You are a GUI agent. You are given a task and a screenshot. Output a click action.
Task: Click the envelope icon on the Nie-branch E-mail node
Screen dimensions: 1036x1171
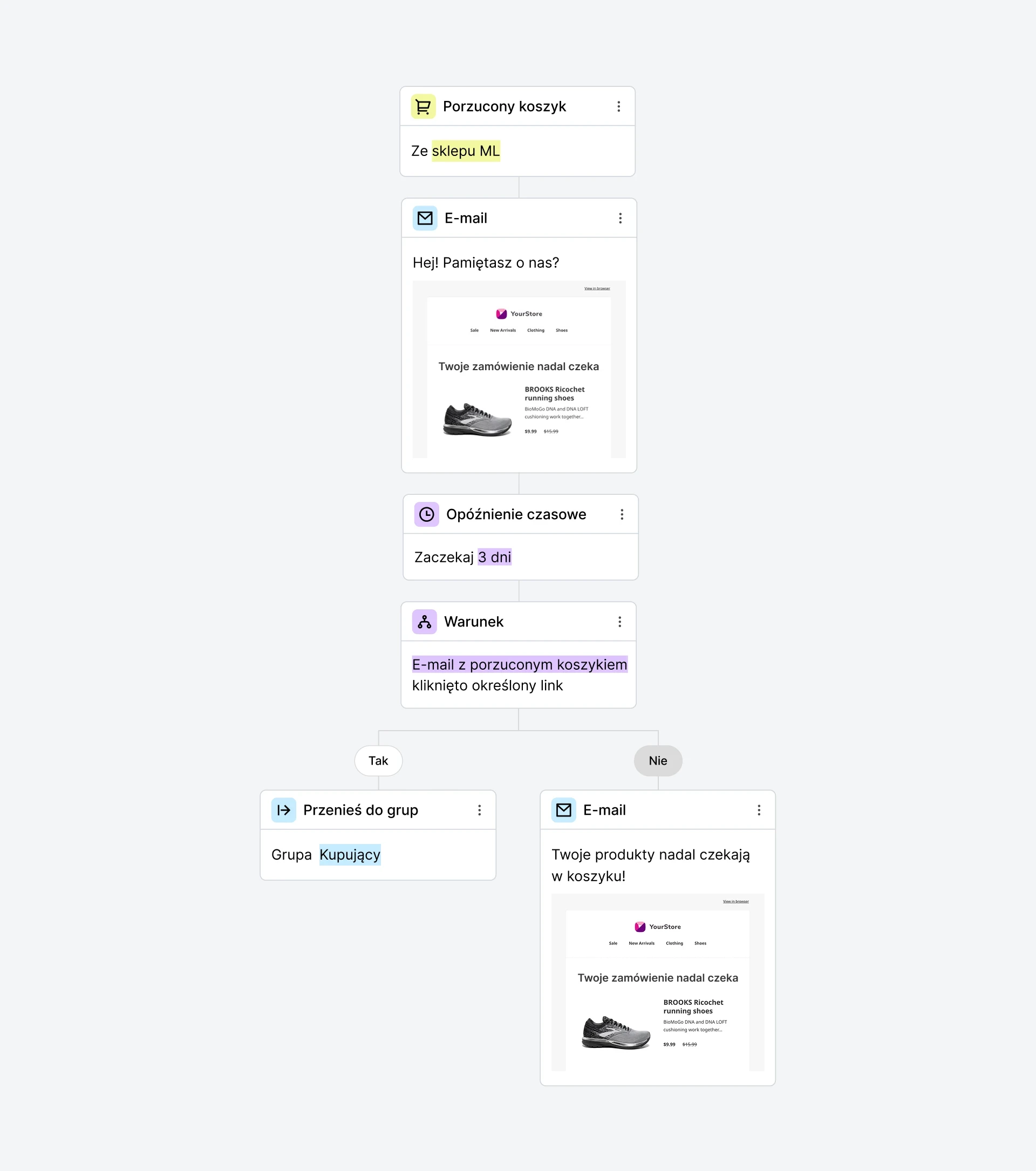[563, 810]
